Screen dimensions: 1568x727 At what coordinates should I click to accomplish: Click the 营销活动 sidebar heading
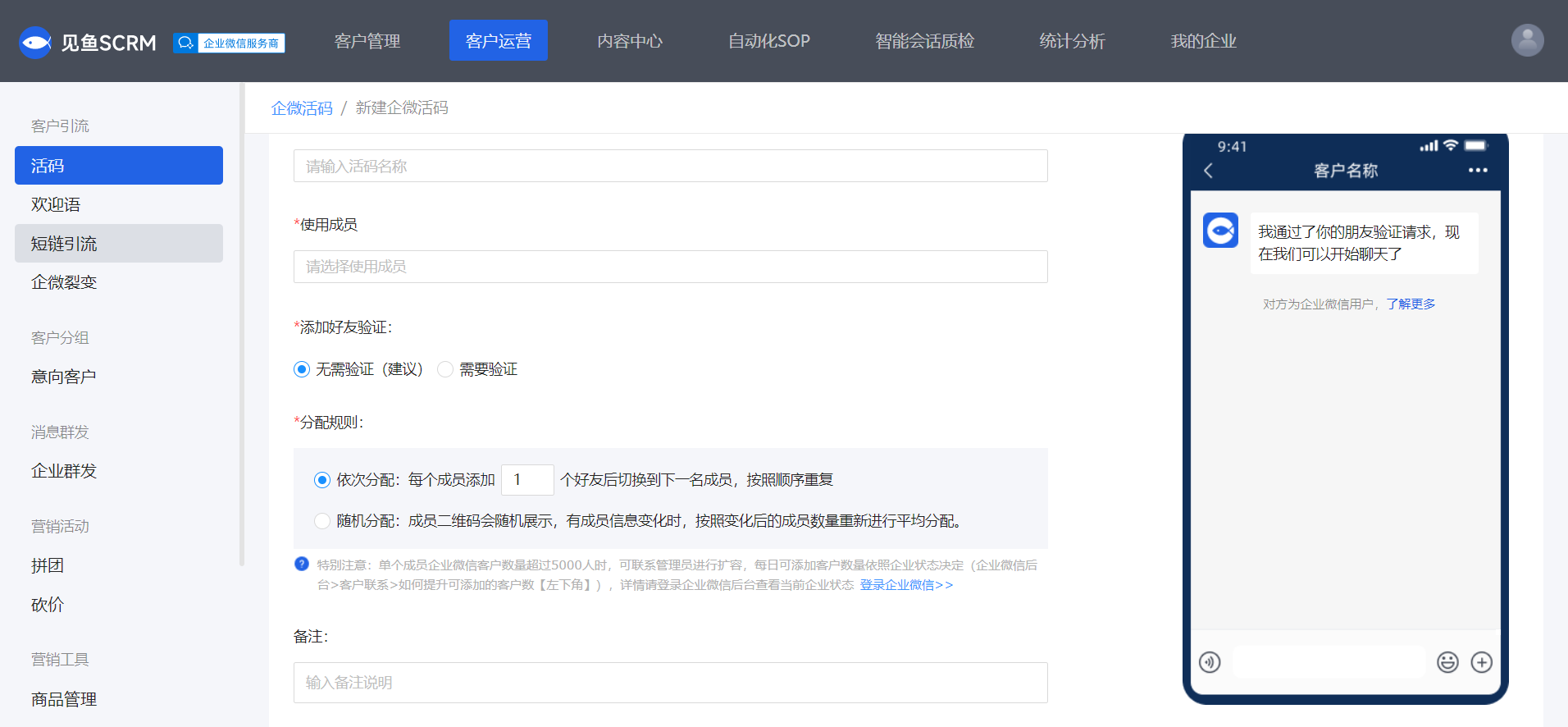[x=60, y=527]
